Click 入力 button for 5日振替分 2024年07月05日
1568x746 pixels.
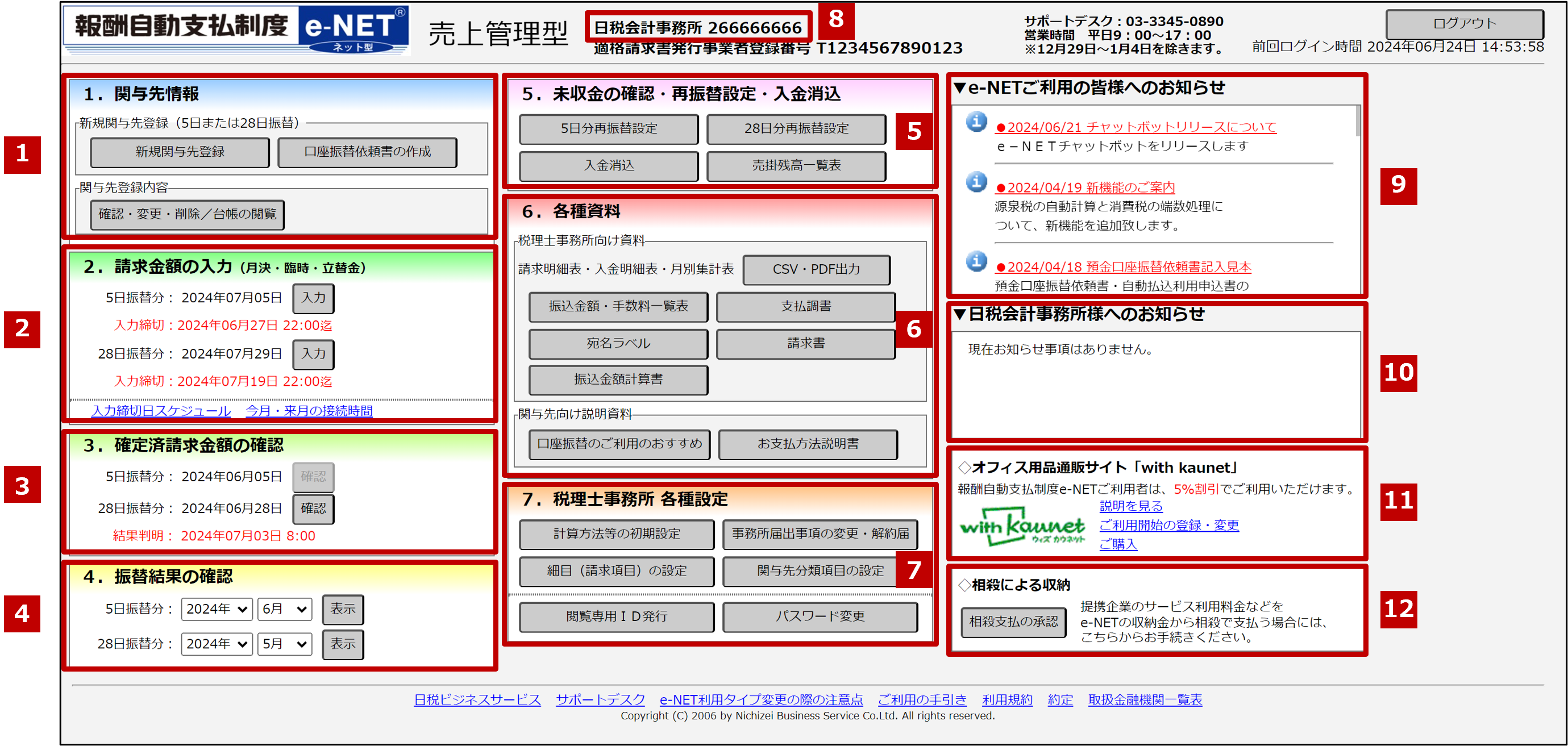coord(313,298)
